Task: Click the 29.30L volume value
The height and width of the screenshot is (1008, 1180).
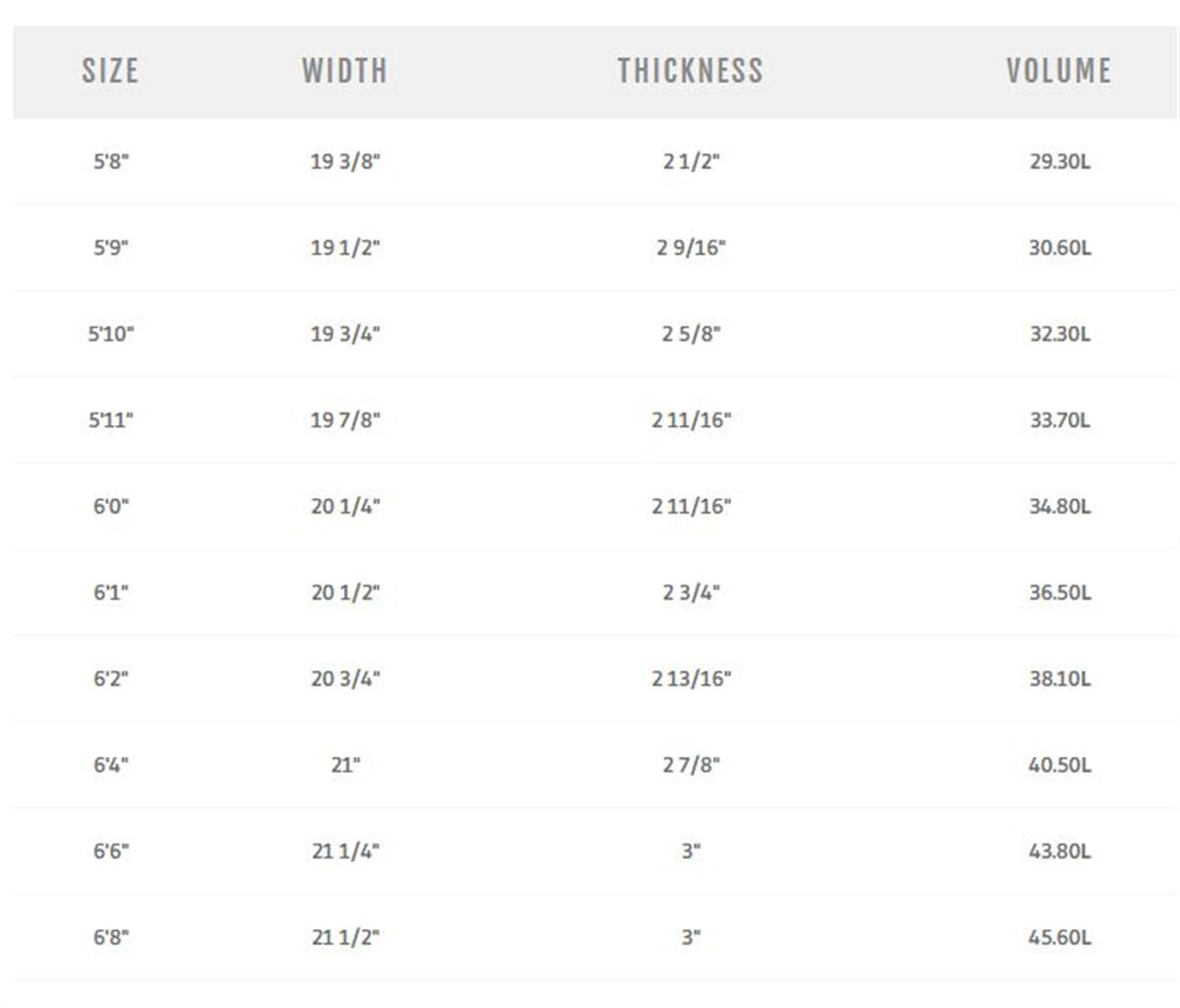Action: [1060, 161]
